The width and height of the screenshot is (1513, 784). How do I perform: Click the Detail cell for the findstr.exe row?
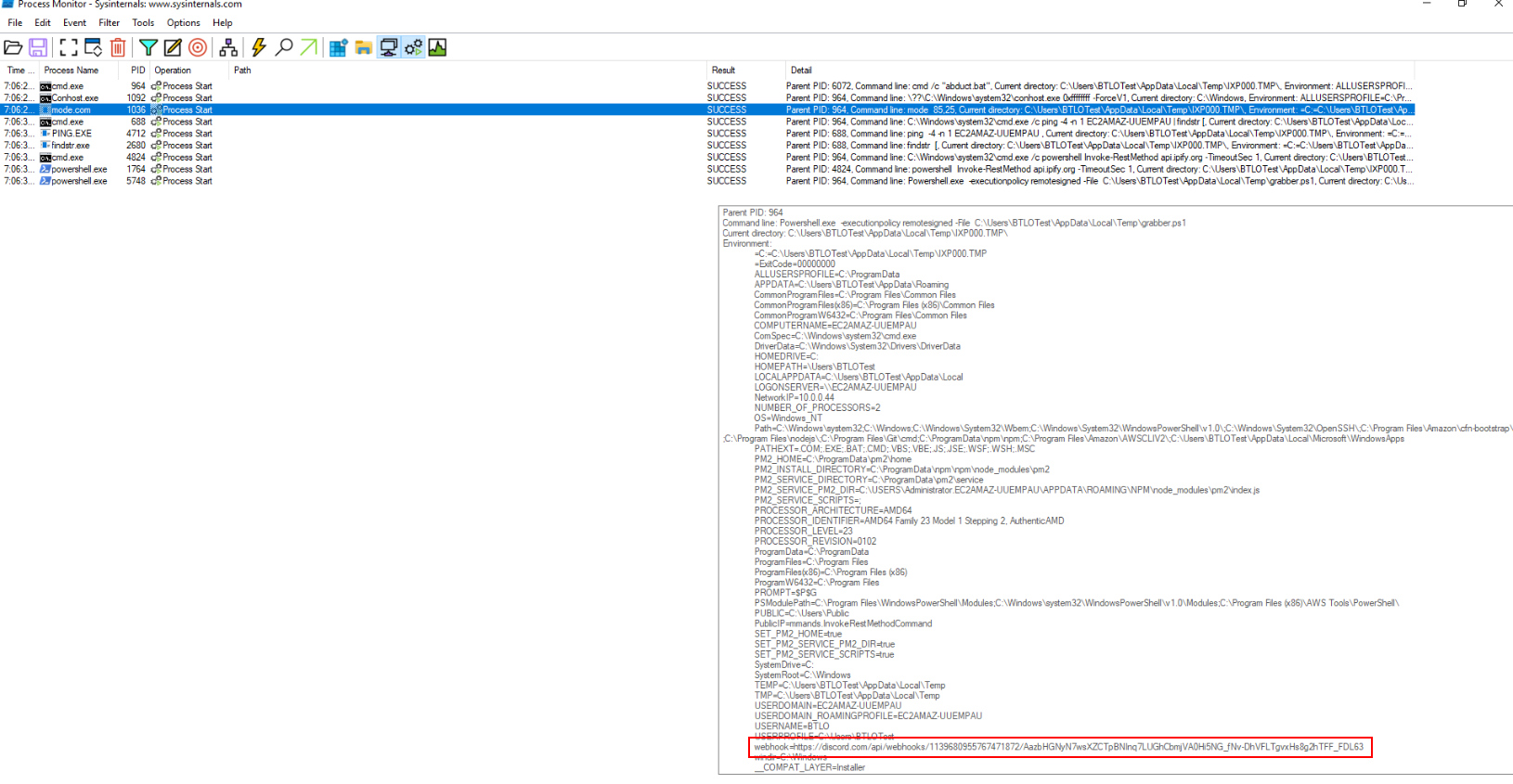[x=1099, y=146]
